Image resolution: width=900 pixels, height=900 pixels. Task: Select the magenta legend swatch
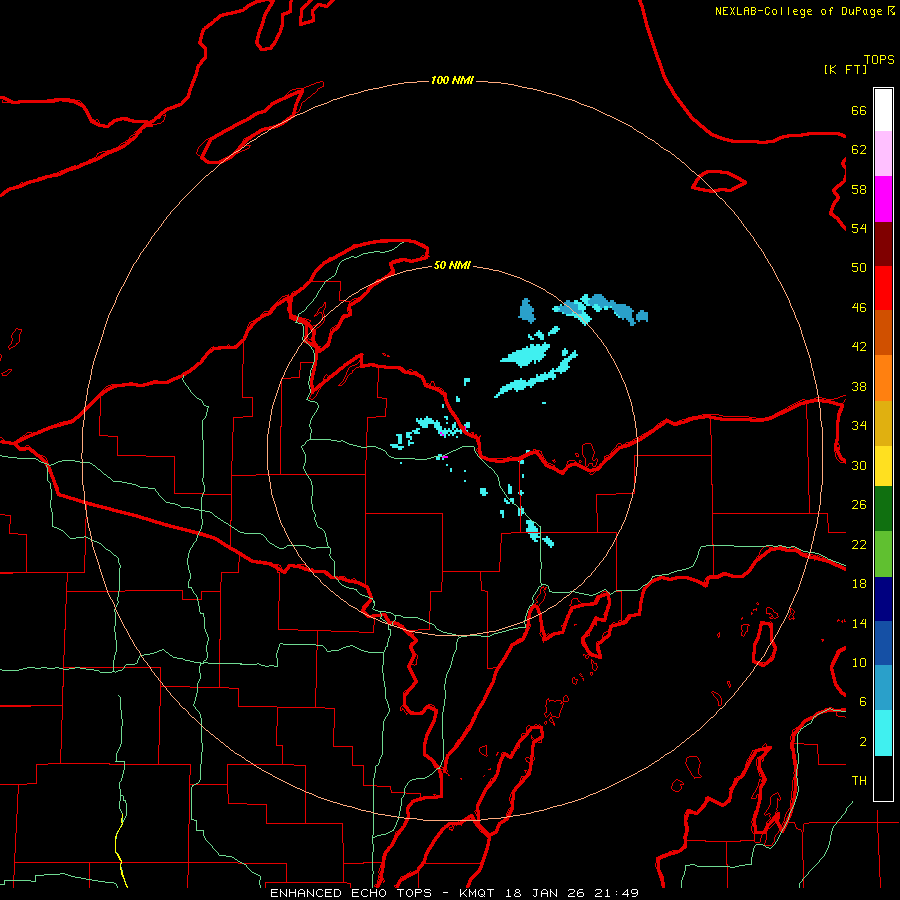(x=883, y=199)
